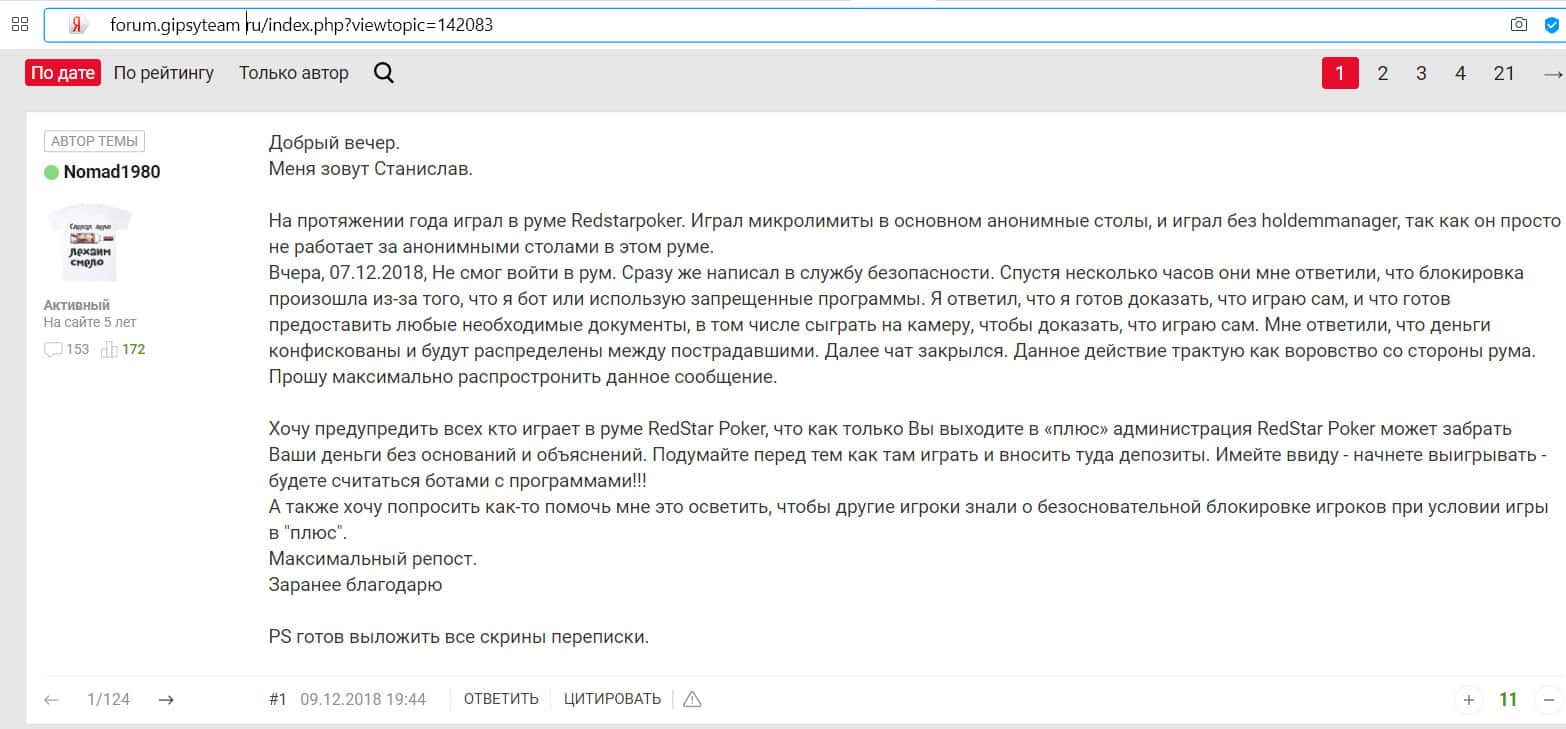Open Nomad1980 user profile
Viewport: 1566px width, 729px height.
111,172
